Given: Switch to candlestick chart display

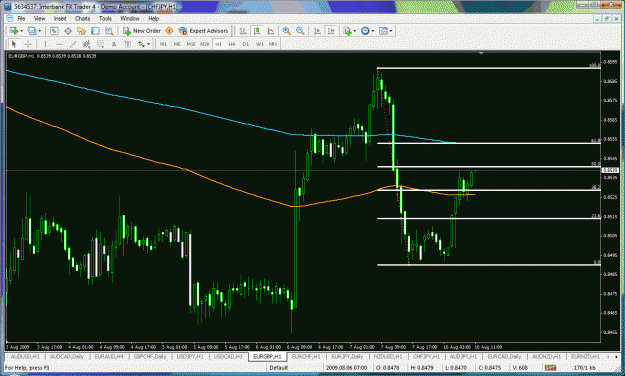Looking at the screenshot, I should [x=257, y=31].
